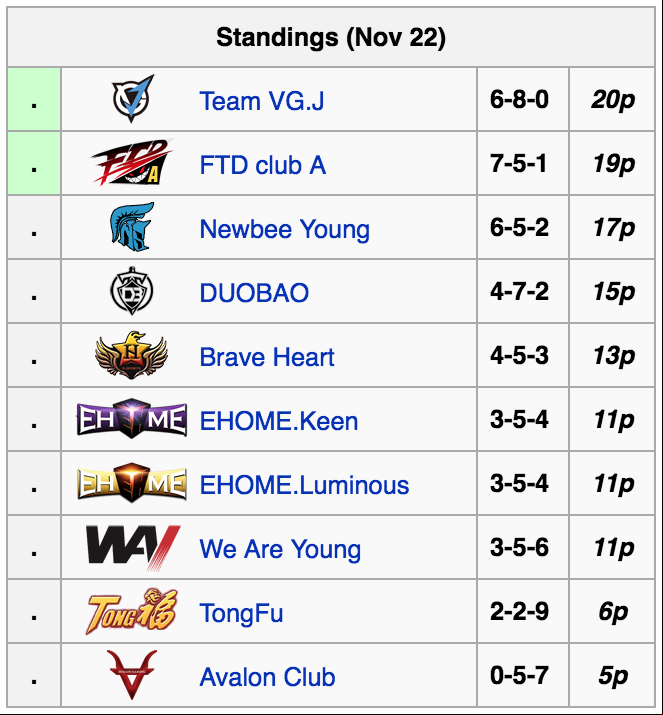Viewport: 663px width, 715px height.
Task: Follow the Newbee Young link
Action: pos(285,229)
